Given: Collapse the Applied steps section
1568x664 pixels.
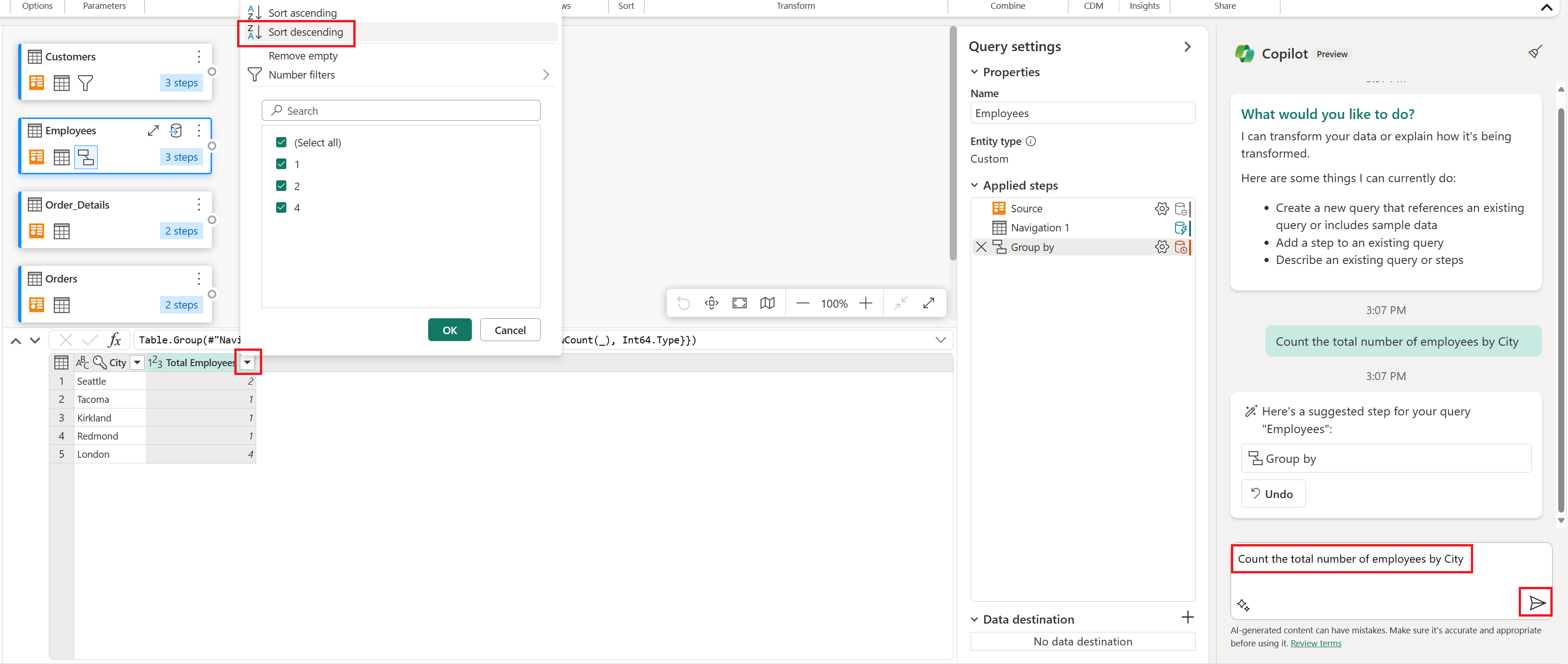Looking at the screenshot, I should (x=974, y=185).
